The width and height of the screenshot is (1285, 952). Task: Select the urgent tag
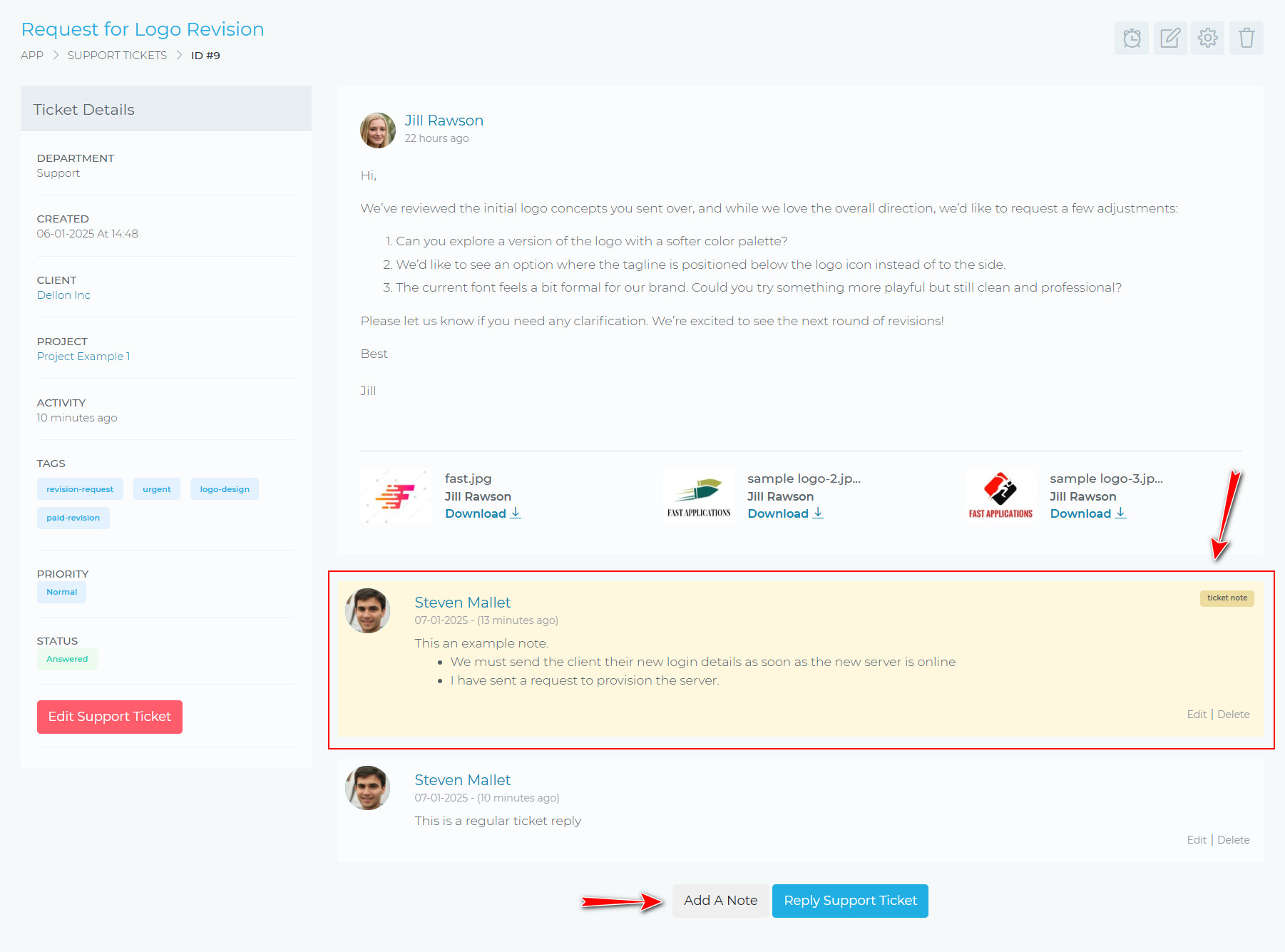(156, 489)
